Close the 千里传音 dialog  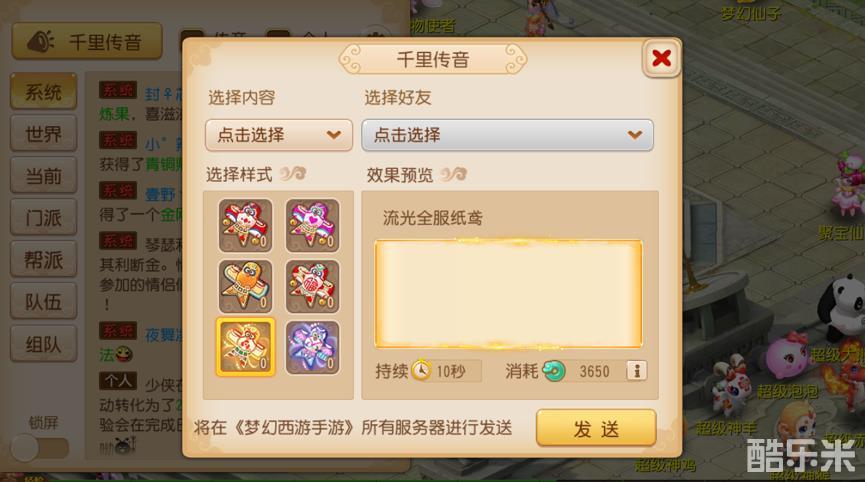(661, 58)
